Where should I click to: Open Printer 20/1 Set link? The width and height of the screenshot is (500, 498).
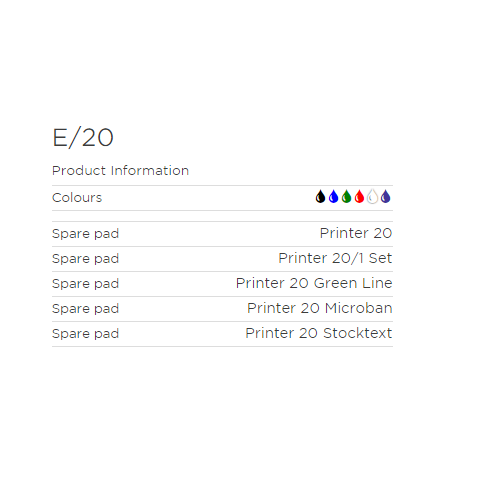(x=335, y=258)
